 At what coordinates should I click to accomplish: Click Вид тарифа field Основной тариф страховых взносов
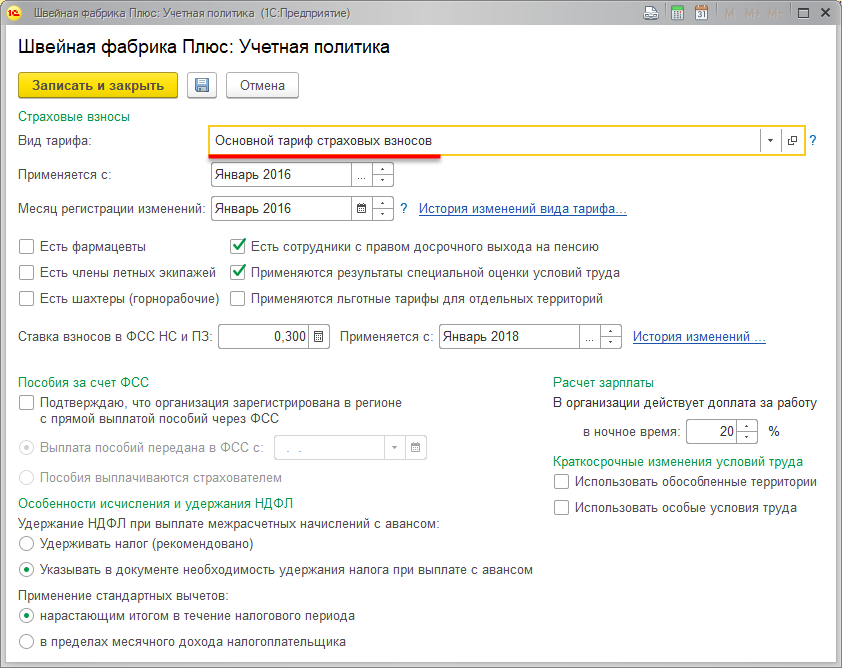tap(484, 141)
